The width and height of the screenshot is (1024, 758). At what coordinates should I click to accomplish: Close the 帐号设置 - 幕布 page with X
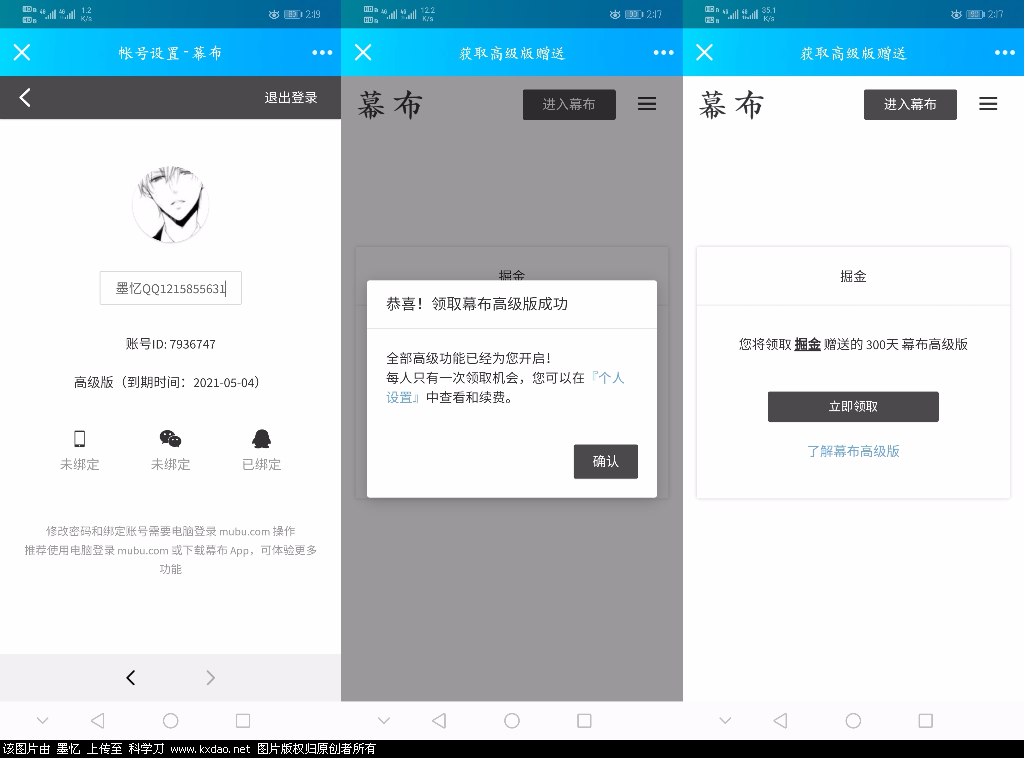(22, 52)
